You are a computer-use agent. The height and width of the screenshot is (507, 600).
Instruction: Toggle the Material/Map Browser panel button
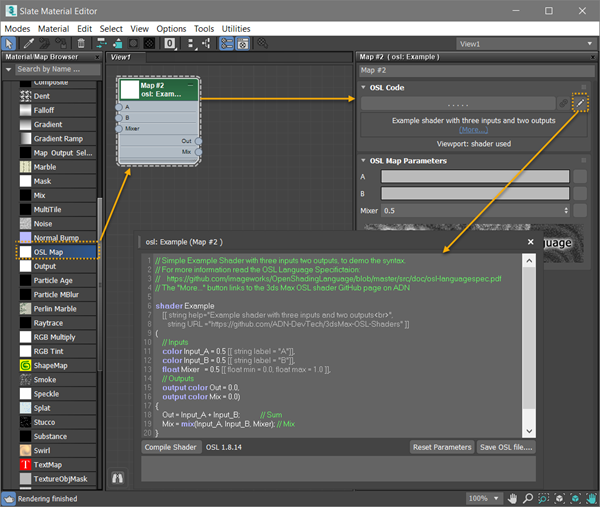click(227, 44)
